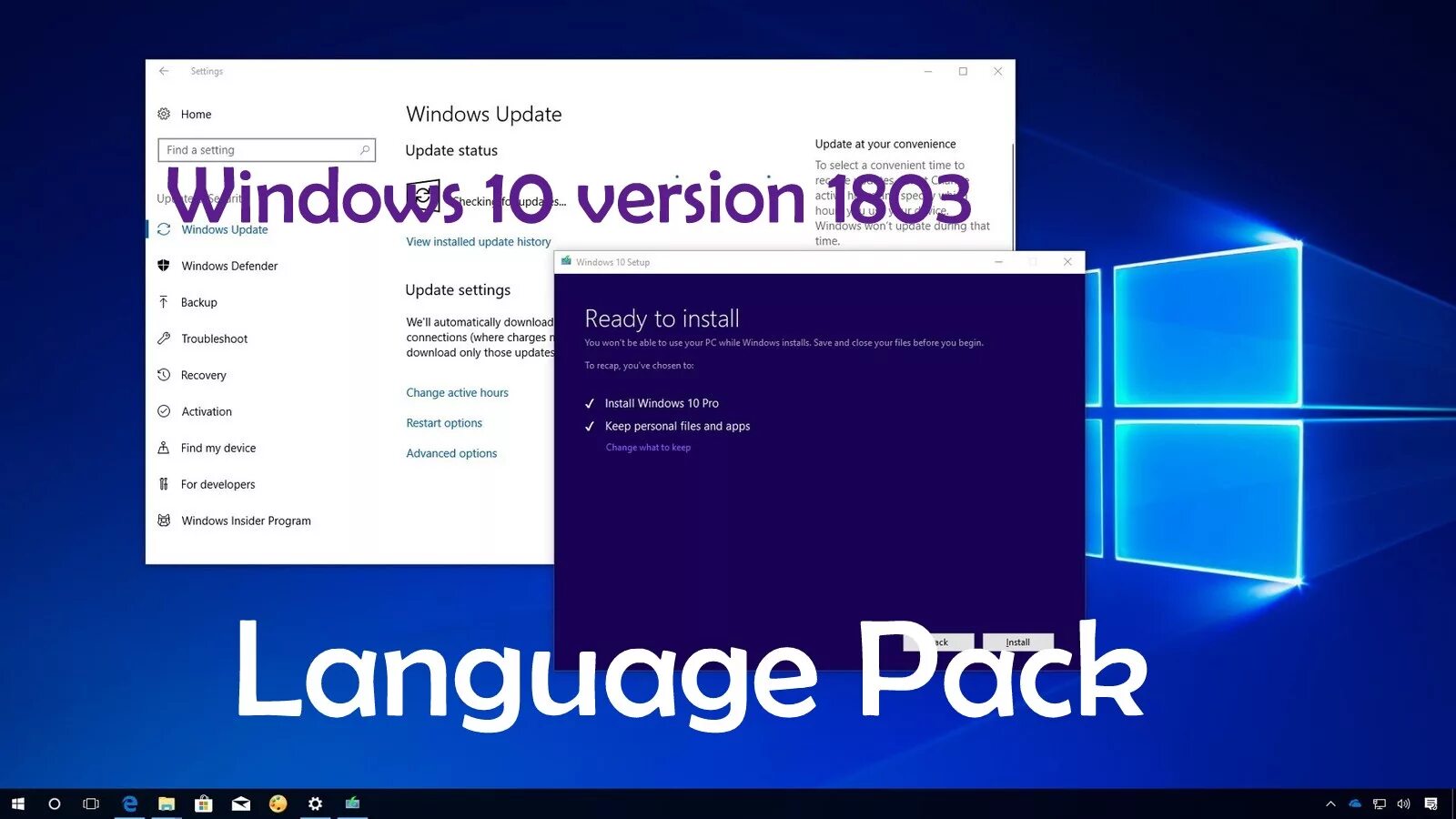Open Windows Defender settings page
Viewport: 1456px width, 819px height.
coord(229,266)
